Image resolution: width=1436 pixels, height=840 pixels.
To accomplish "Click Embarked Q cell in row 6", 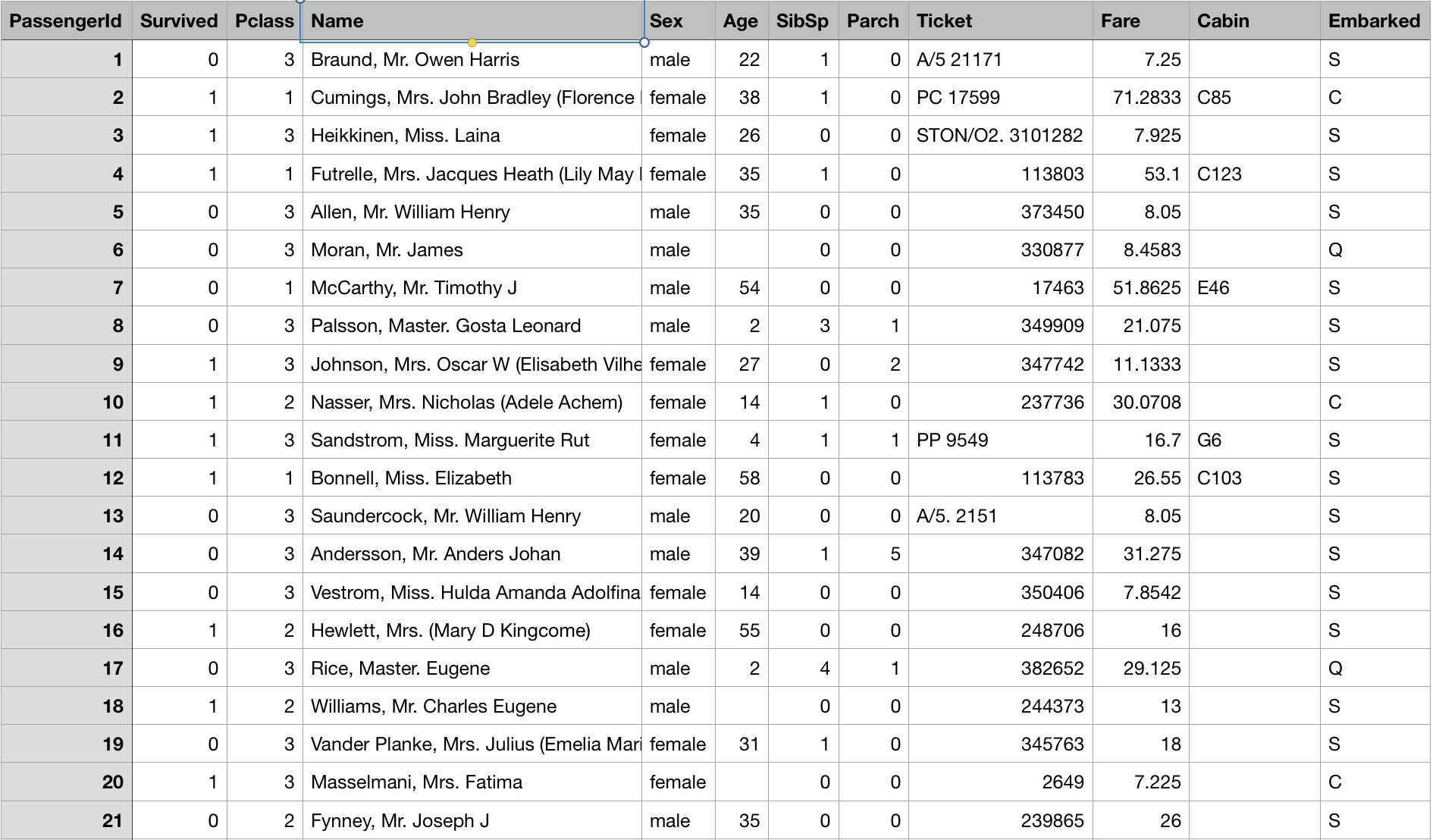I will pyautogui.click(x=1375, y=249).
